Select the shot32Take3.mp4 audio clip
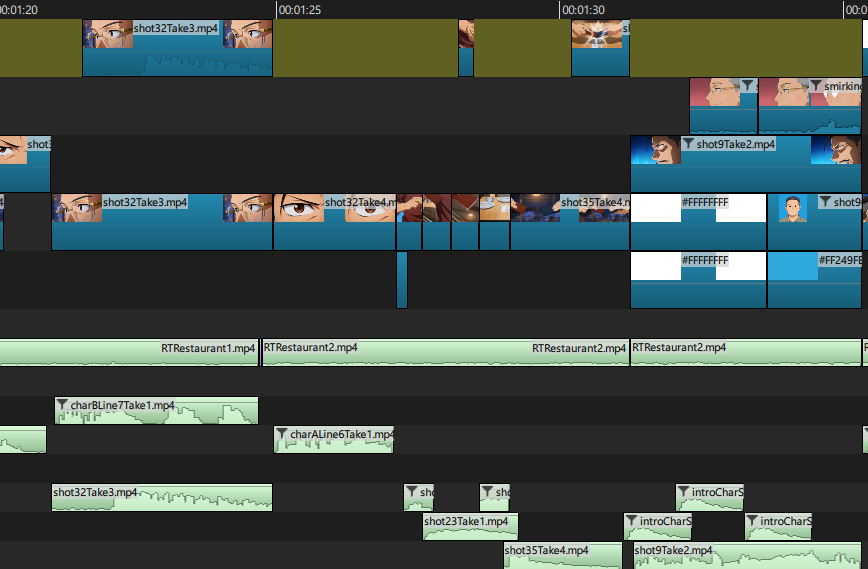 (162, 498)
